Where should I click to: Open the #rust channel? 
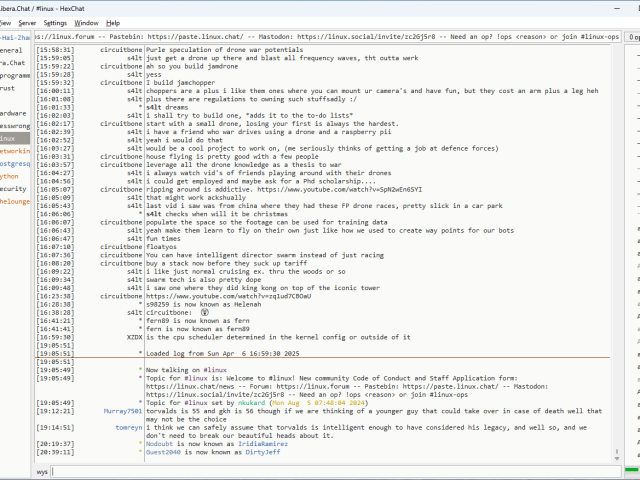[8, 88]
